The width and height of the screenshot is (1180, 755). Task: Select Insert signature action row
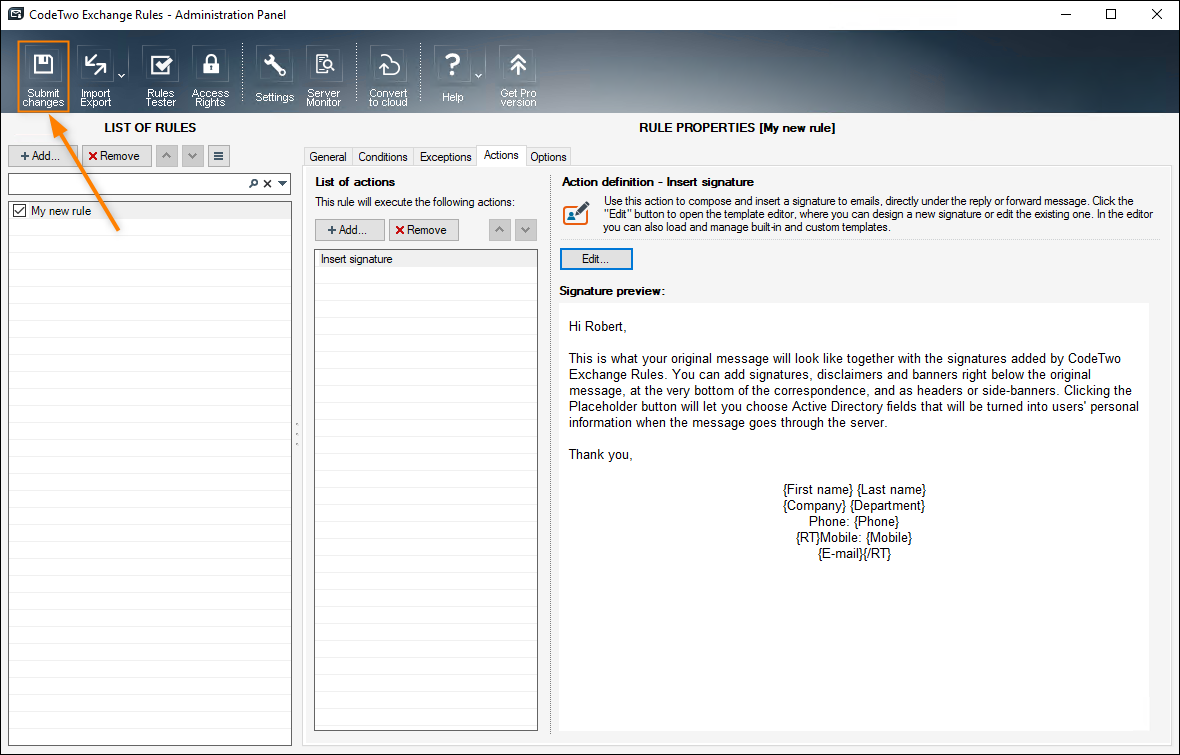(426, 259)
